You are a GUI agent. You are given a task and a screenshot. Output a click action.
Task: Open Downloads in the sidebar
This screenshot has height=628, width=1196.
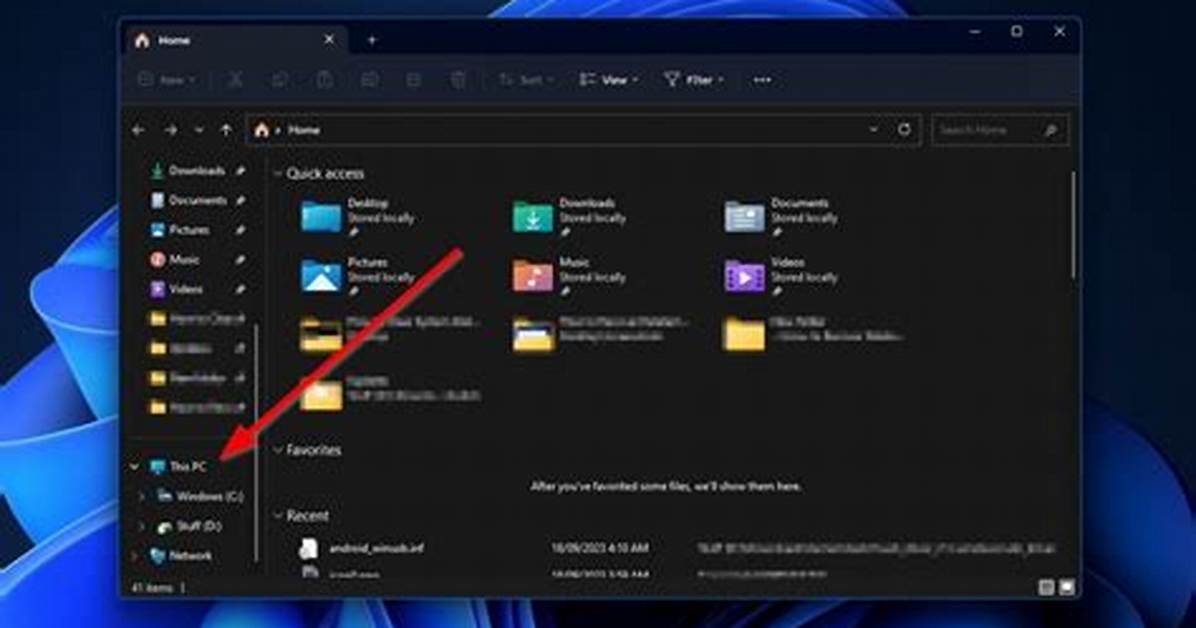(187, 171)
